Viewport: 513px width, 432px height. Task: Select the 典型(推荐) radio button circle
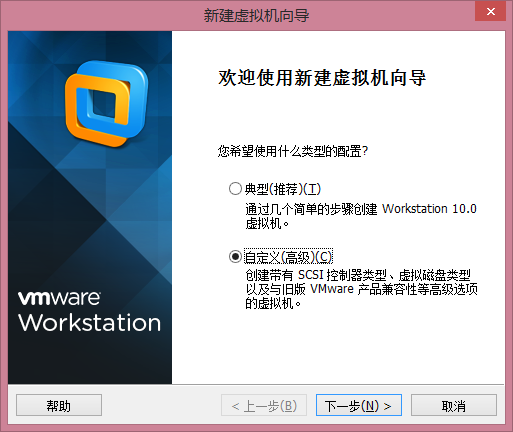click(x=235, y=189)
